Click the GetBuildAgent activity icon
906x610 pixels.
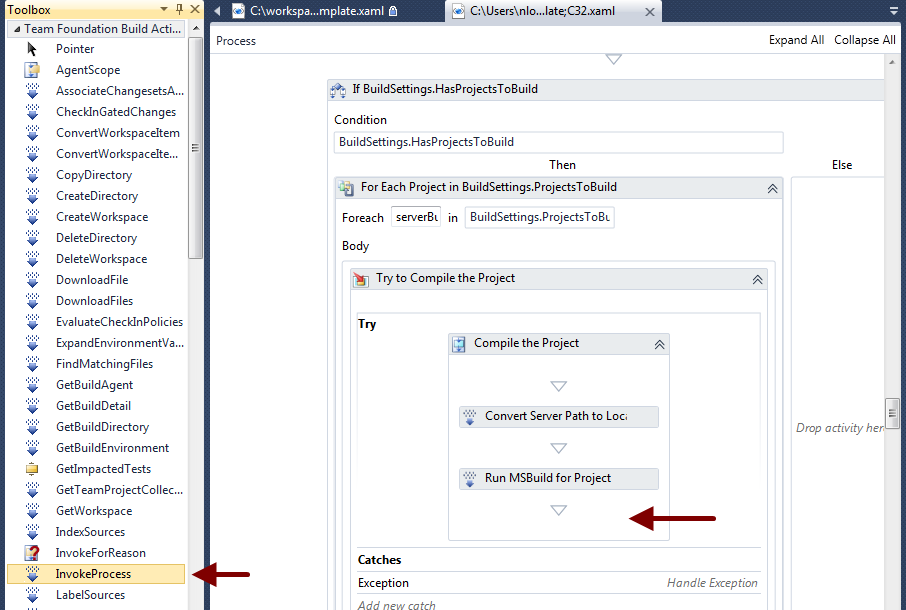[32, 385]
